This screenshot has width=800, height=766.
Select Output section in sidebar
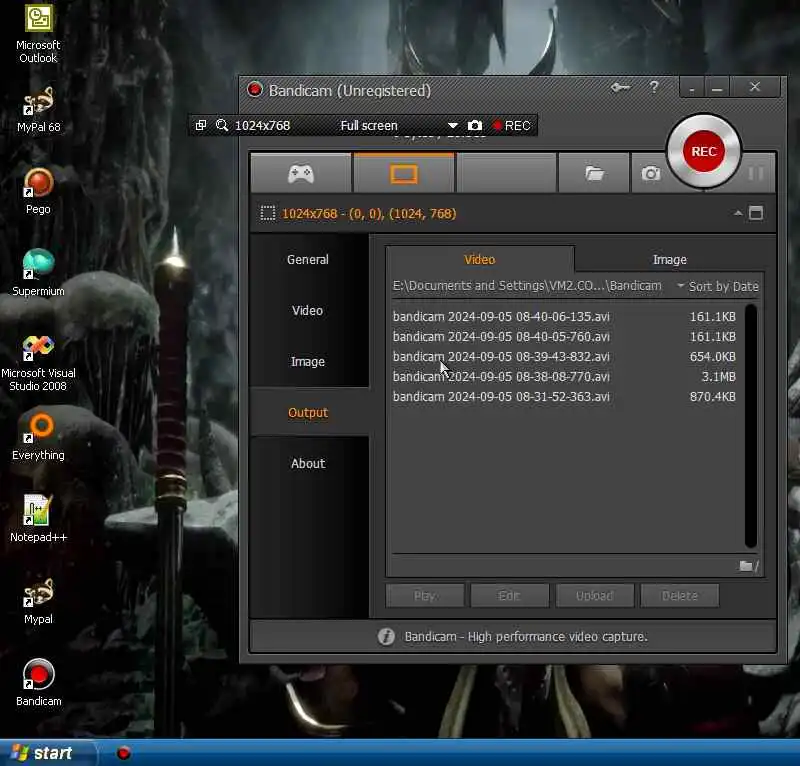308,412
